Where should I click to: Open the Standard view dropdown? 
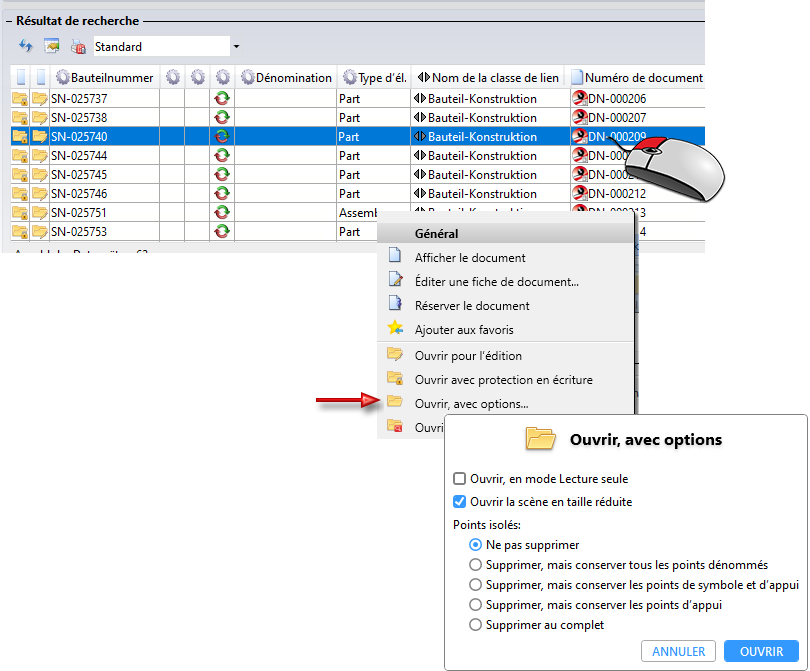click(x=236, y=46)
